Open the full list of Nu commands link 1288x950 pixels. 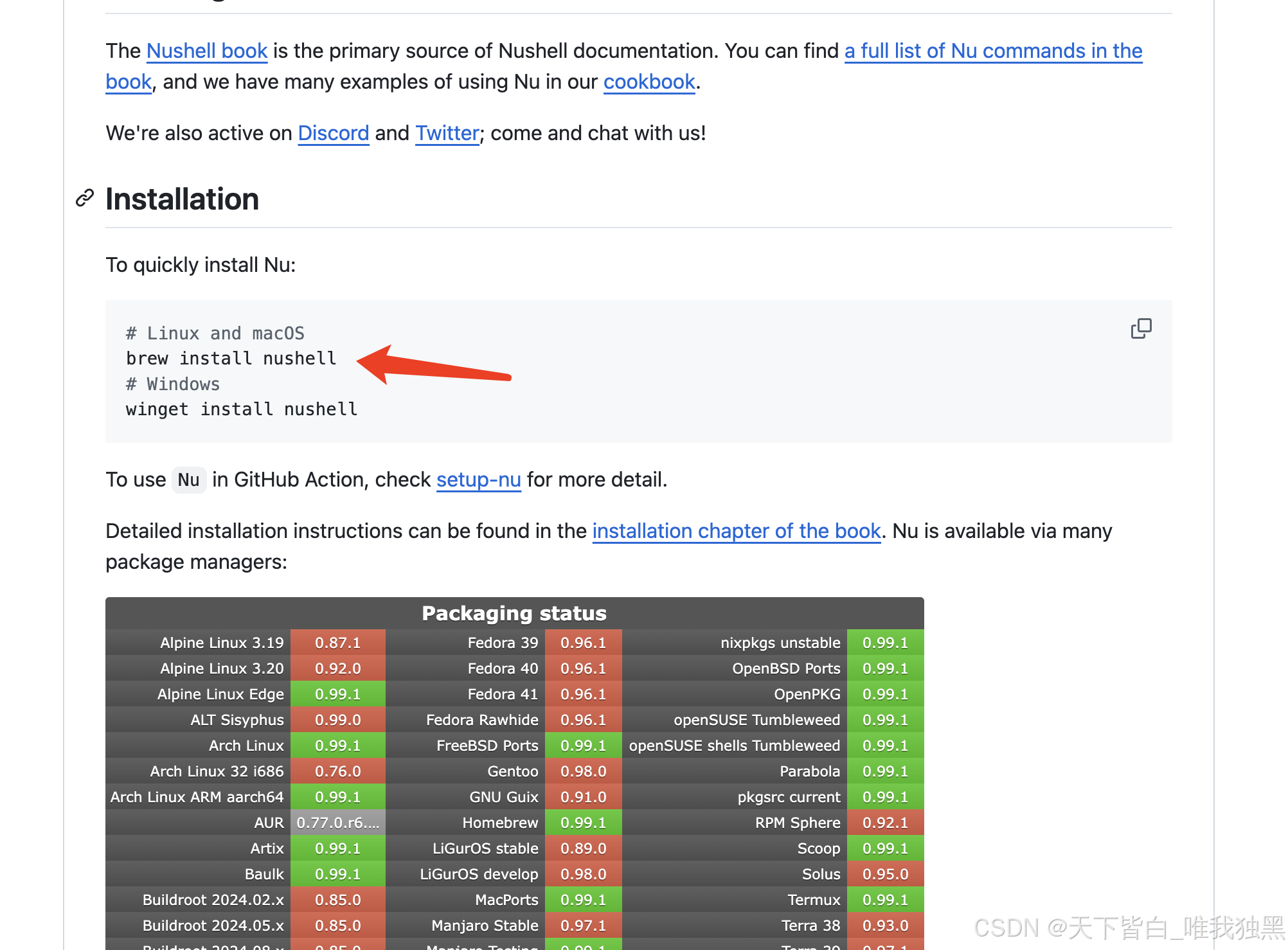pos(994,51)
